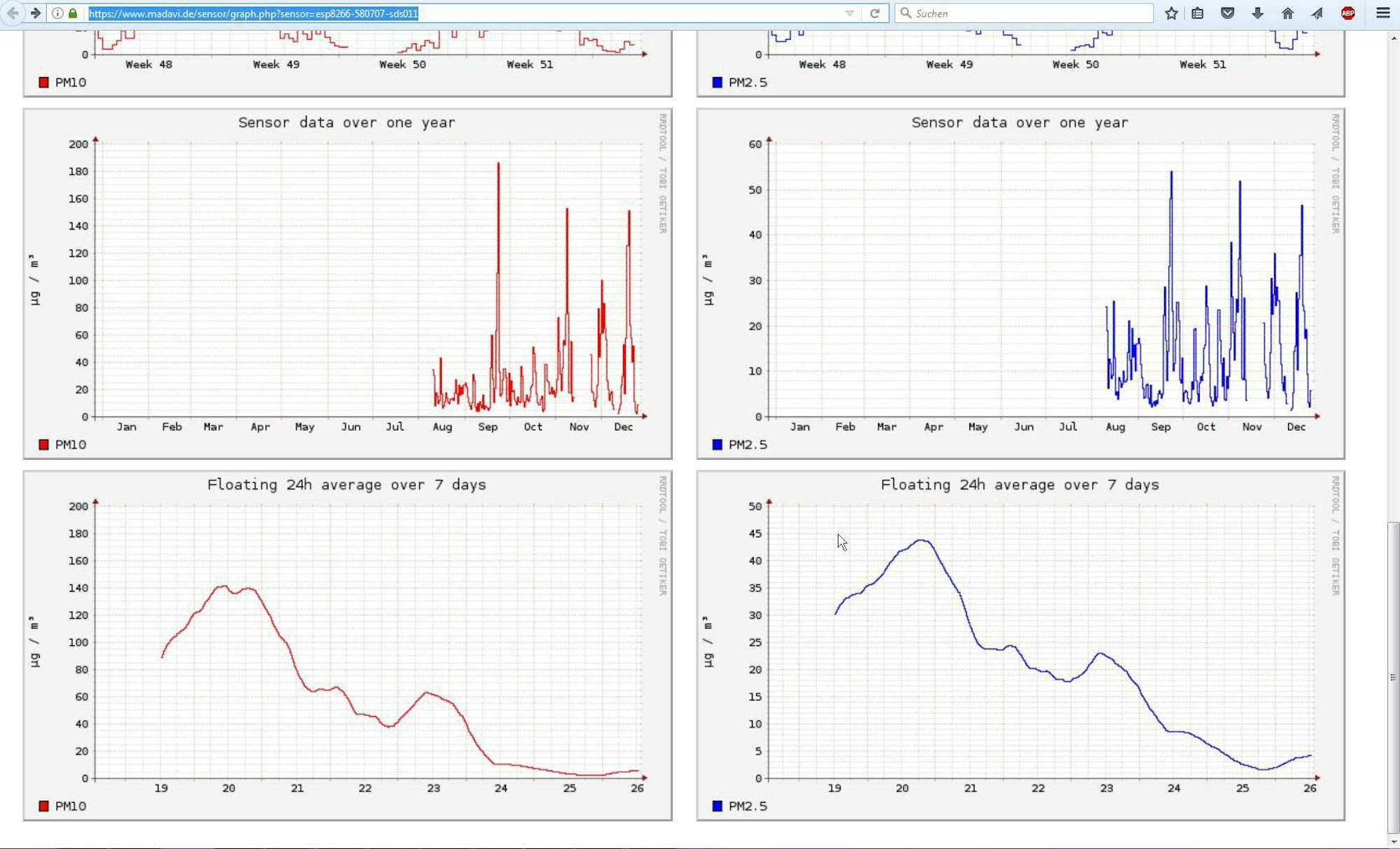Open the downloads arrow icon
The image size is (1400, 849).
pos(1257,13)
